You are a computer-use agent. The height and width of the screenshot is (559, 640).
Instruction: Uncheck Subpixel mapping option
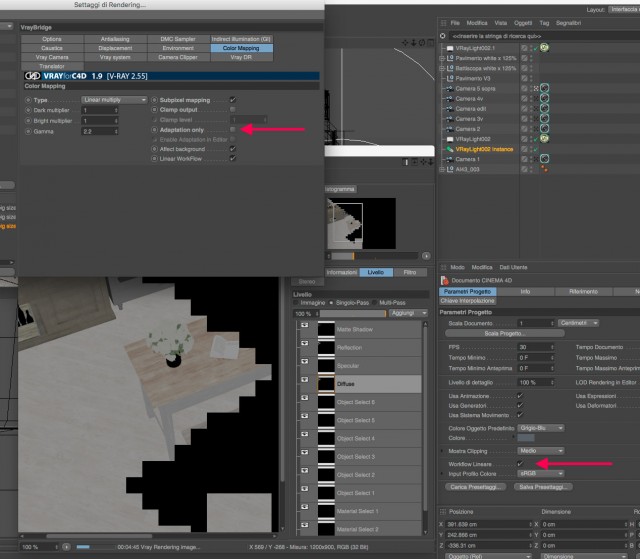233,100
